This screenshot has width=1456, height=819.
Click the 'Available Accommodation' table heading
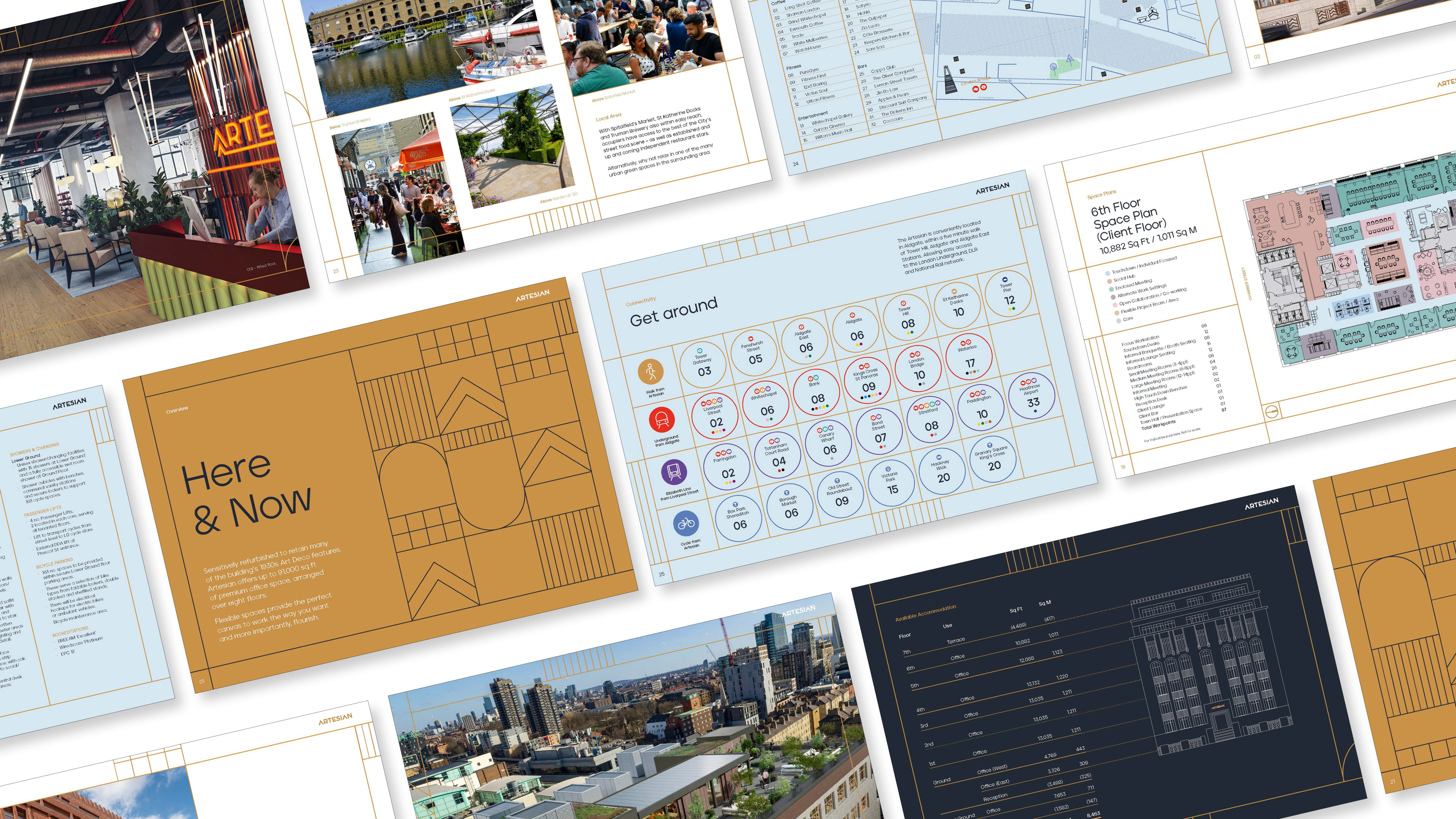click(x=925, y=613)
